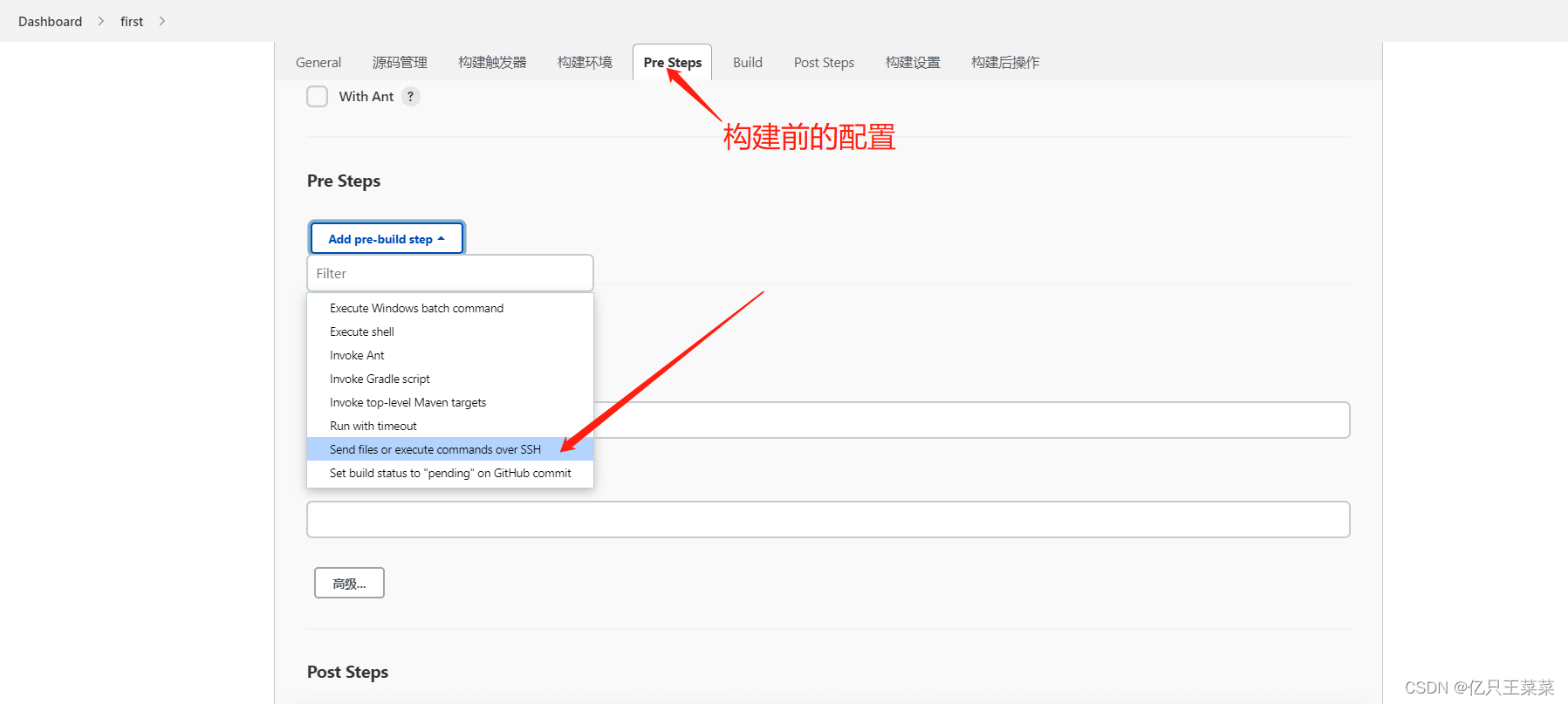Expand the chevron after first breadcrumb
Screen dimensions: 1568x704
coord(162,21)
